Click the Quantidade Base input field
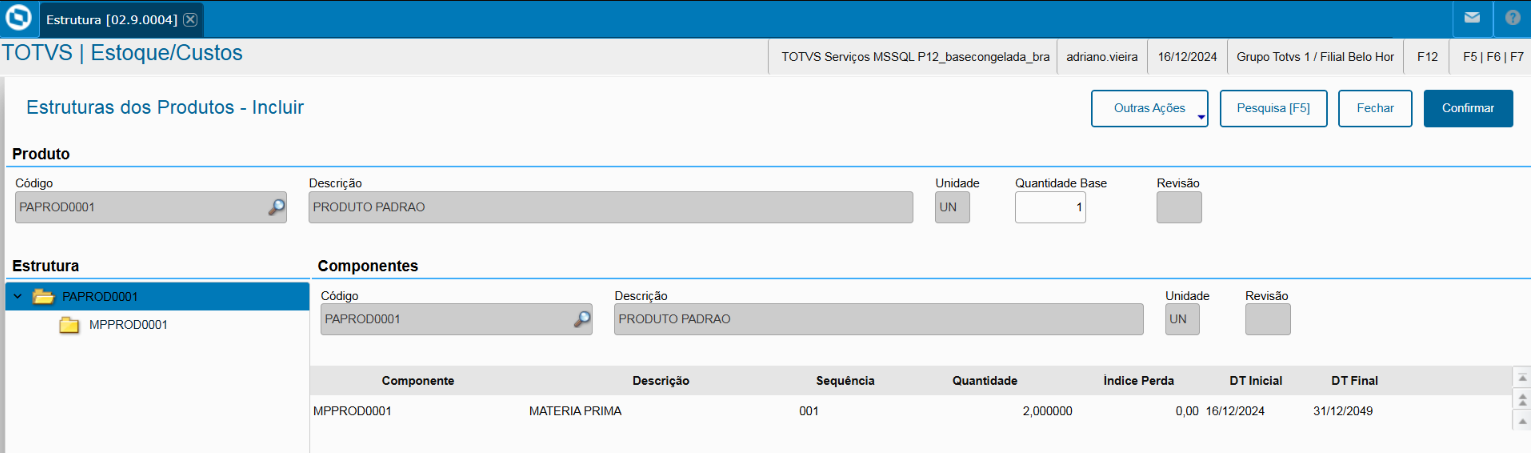1531x453 pixels. click(x=1050, y=207)
